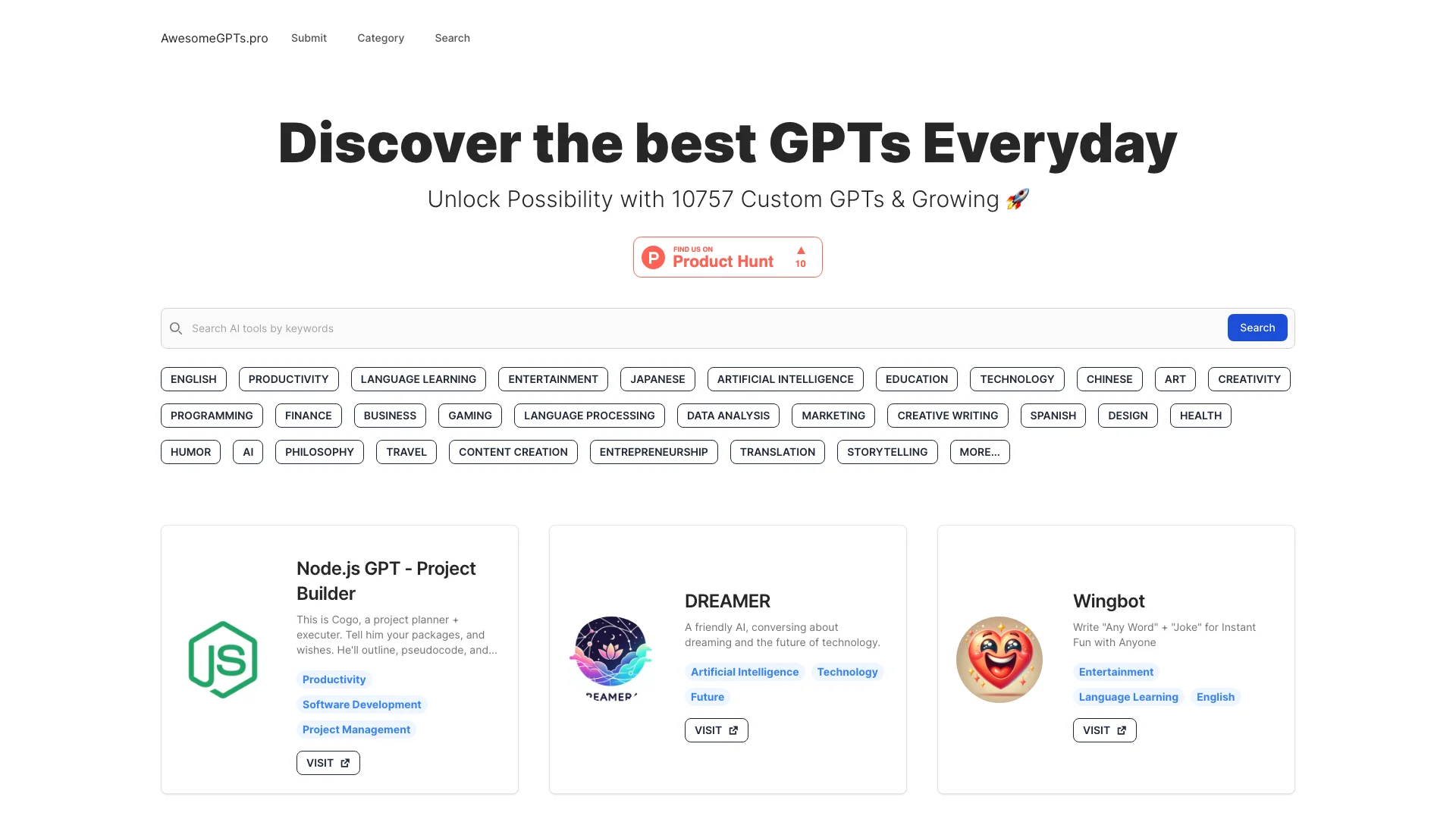Click the Node.js GPT project builder icon
This screenshot has height=819, width=1456.
tap(222, 659)
